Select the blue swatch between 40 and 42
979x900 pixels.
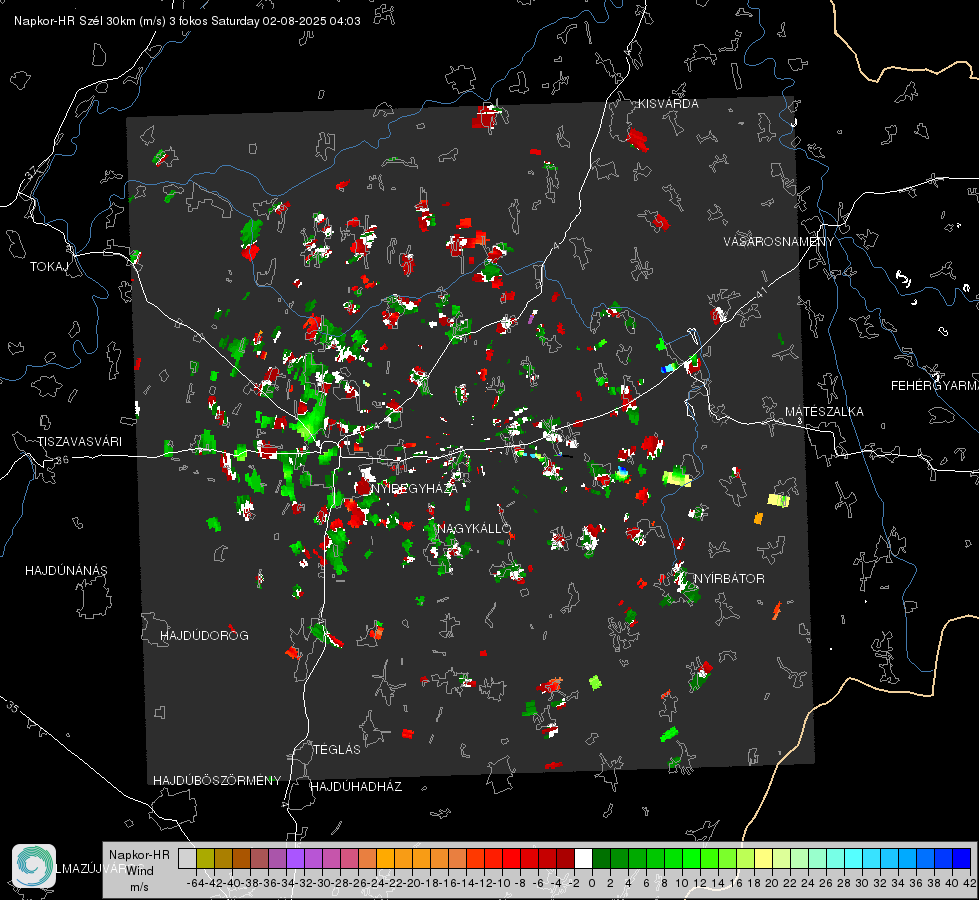962,858
